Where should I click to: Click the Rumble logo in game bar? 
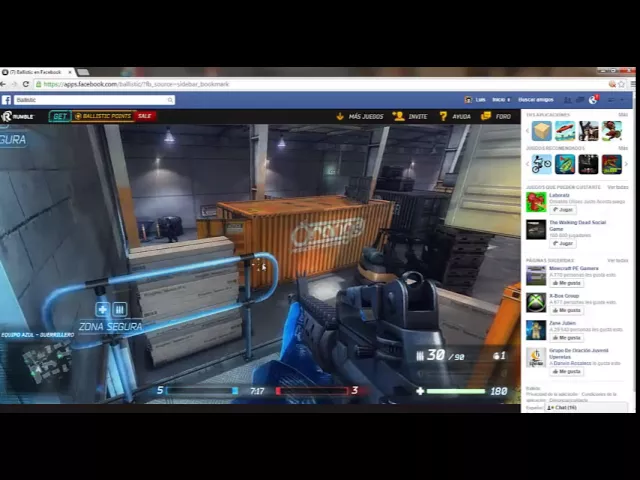[18, 116]
